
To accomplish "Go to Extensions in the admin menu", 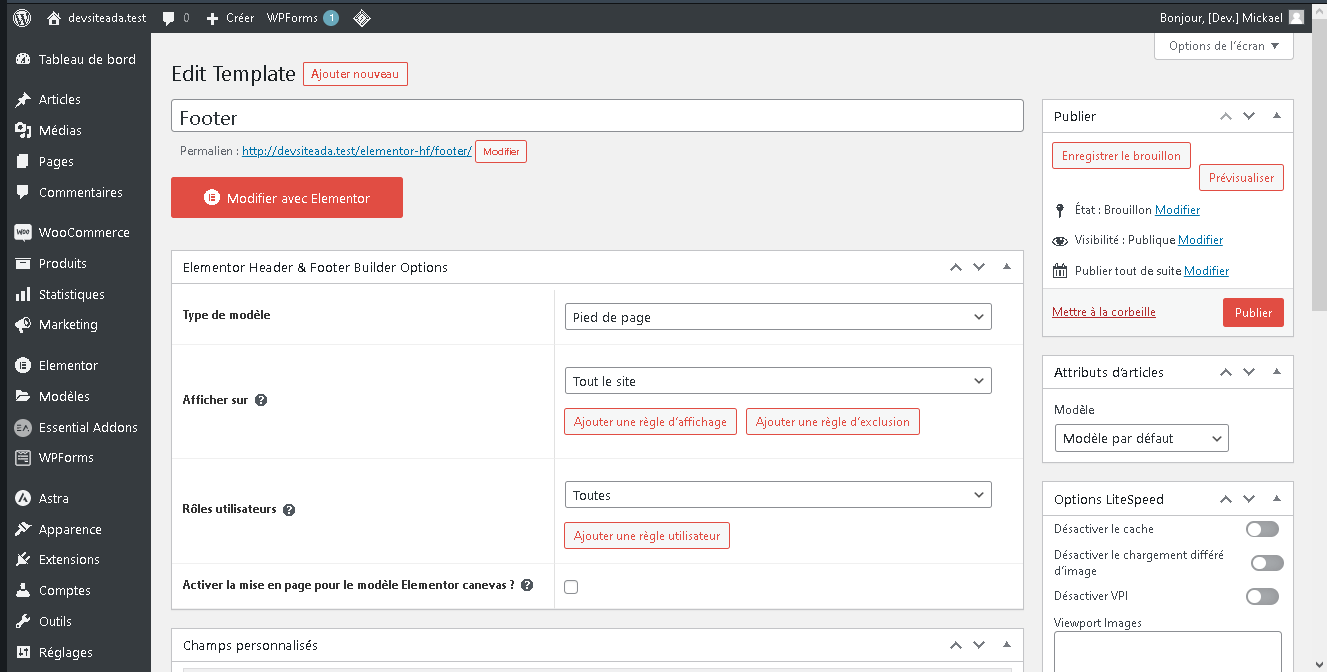I will click(x=69, y=559).
